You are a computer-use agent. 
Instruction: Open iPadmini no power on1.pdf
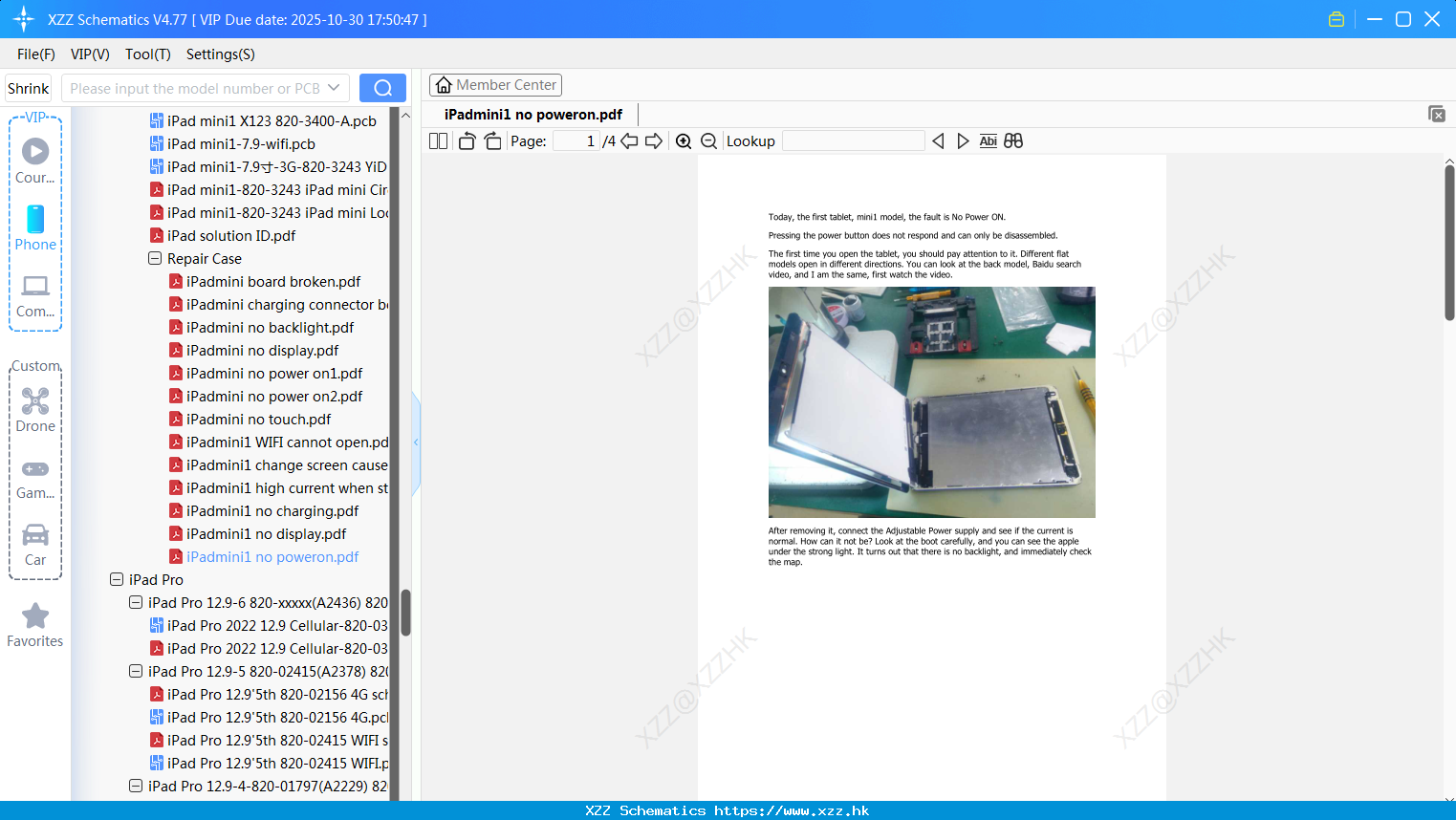(x=274, y=374)
